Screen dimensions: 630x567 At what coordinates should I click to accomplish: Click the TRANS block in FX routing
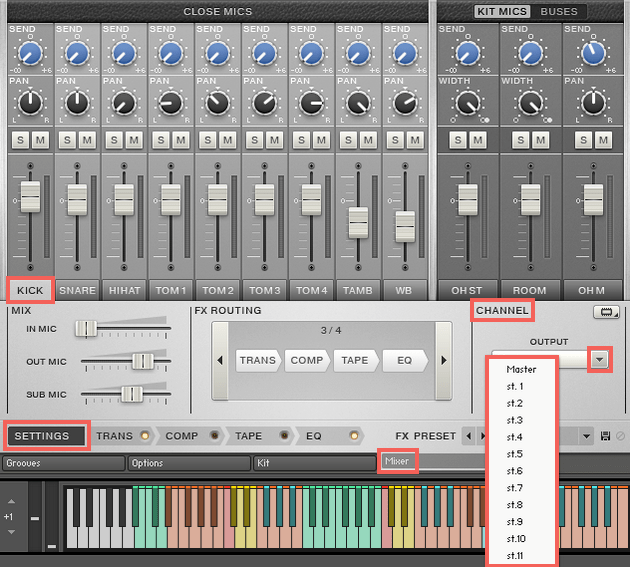click(x=258, y=360)
